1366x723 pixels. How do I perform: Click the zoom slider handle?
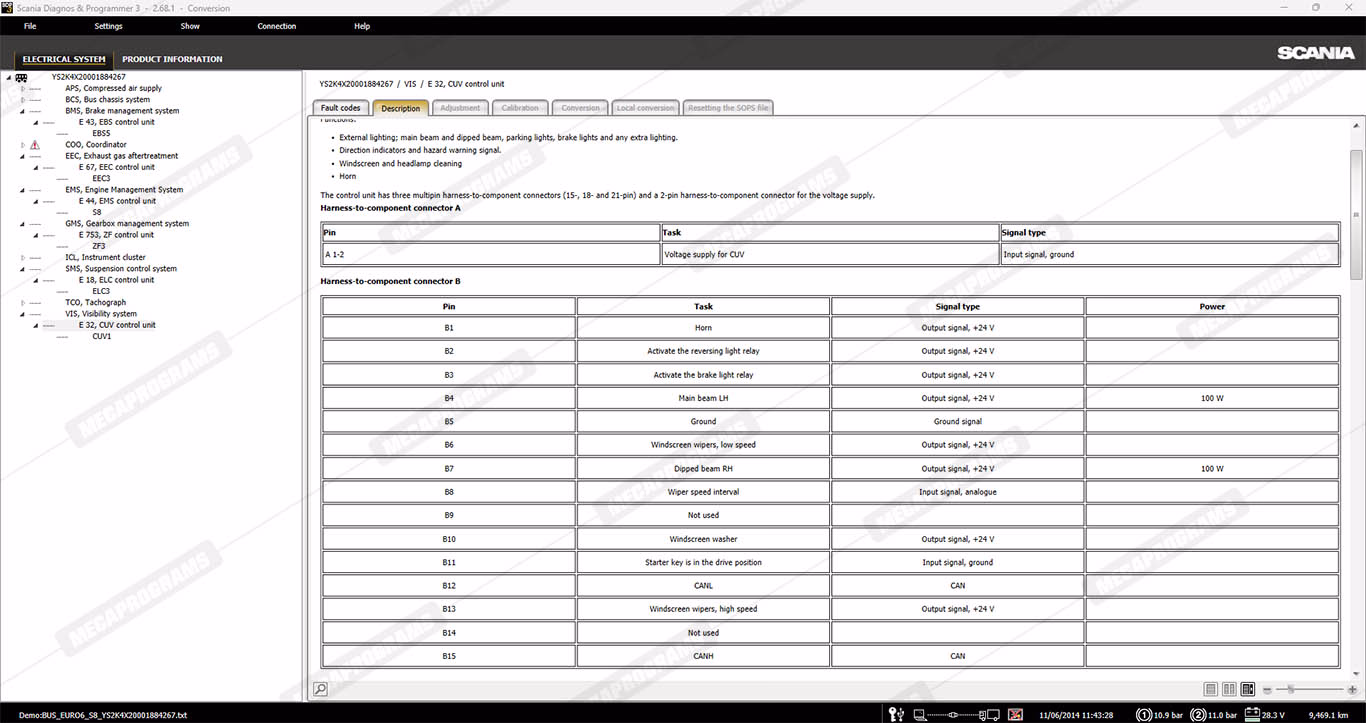click(x=1290, y=689)
